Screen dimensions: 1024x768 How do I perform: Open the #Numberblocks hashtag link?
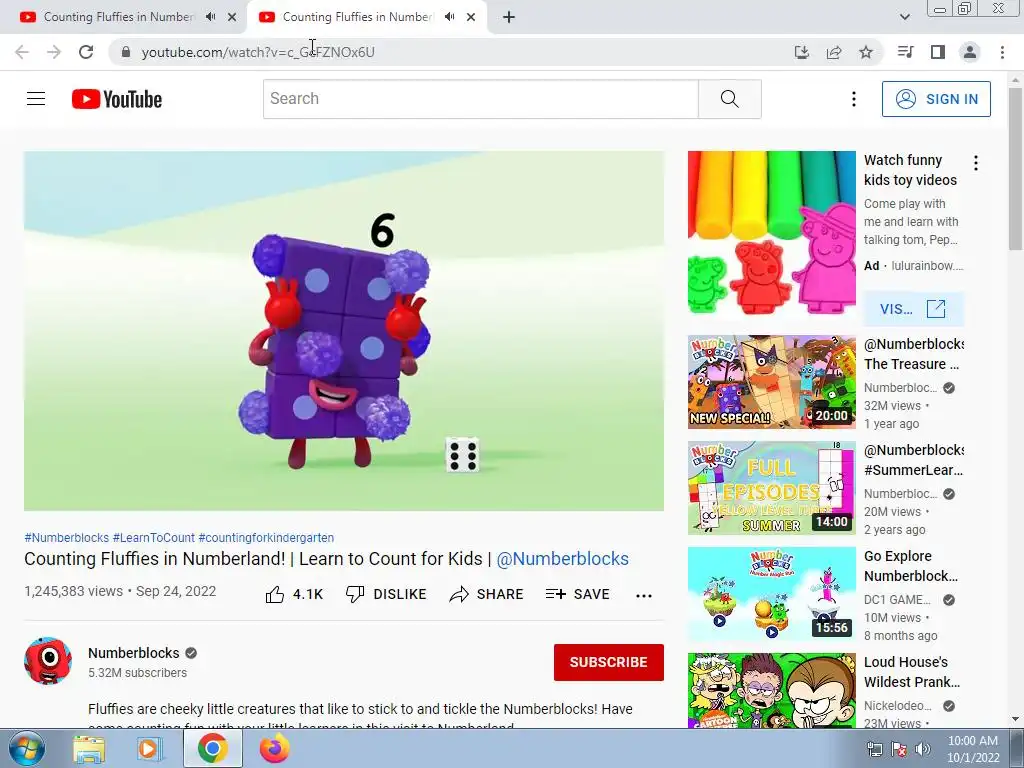coord(67,537)
